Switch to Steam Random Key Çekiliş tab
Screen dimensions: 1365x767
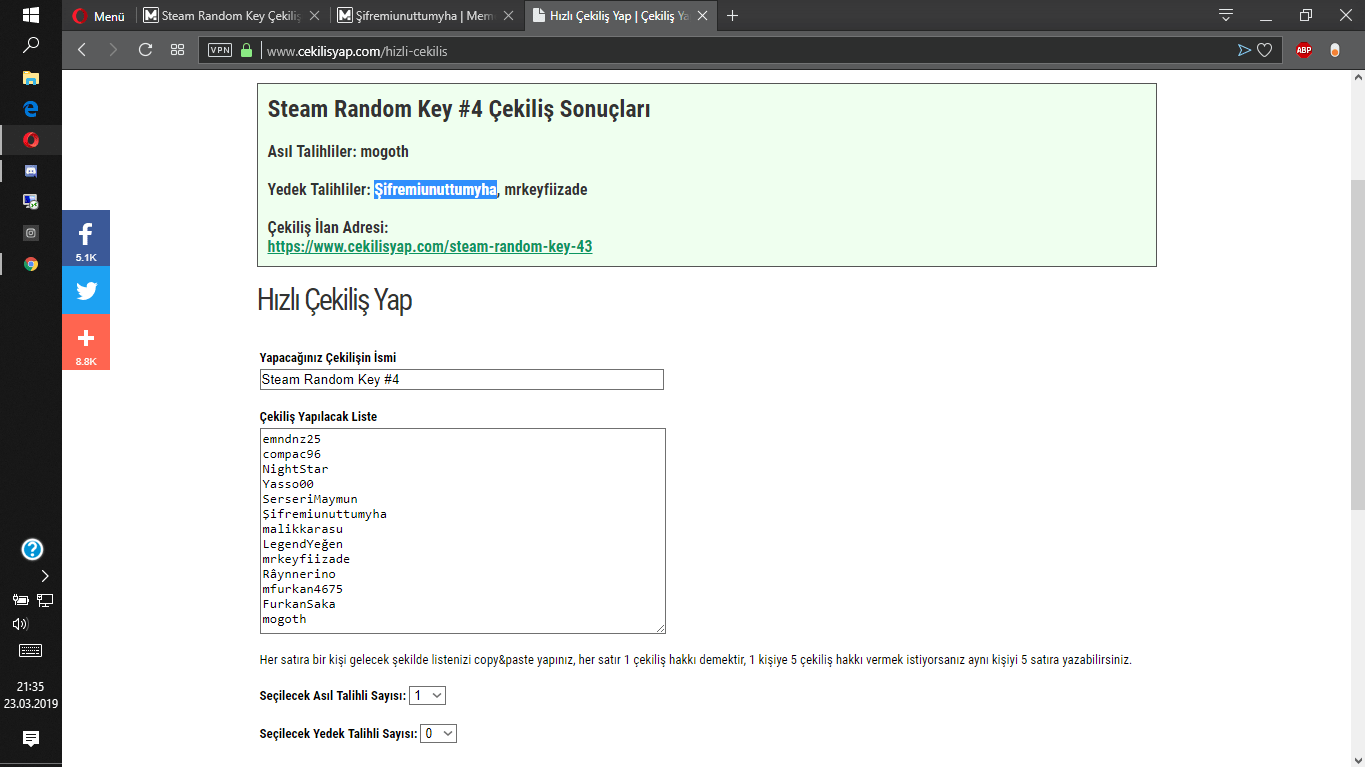tap(233, 16)
